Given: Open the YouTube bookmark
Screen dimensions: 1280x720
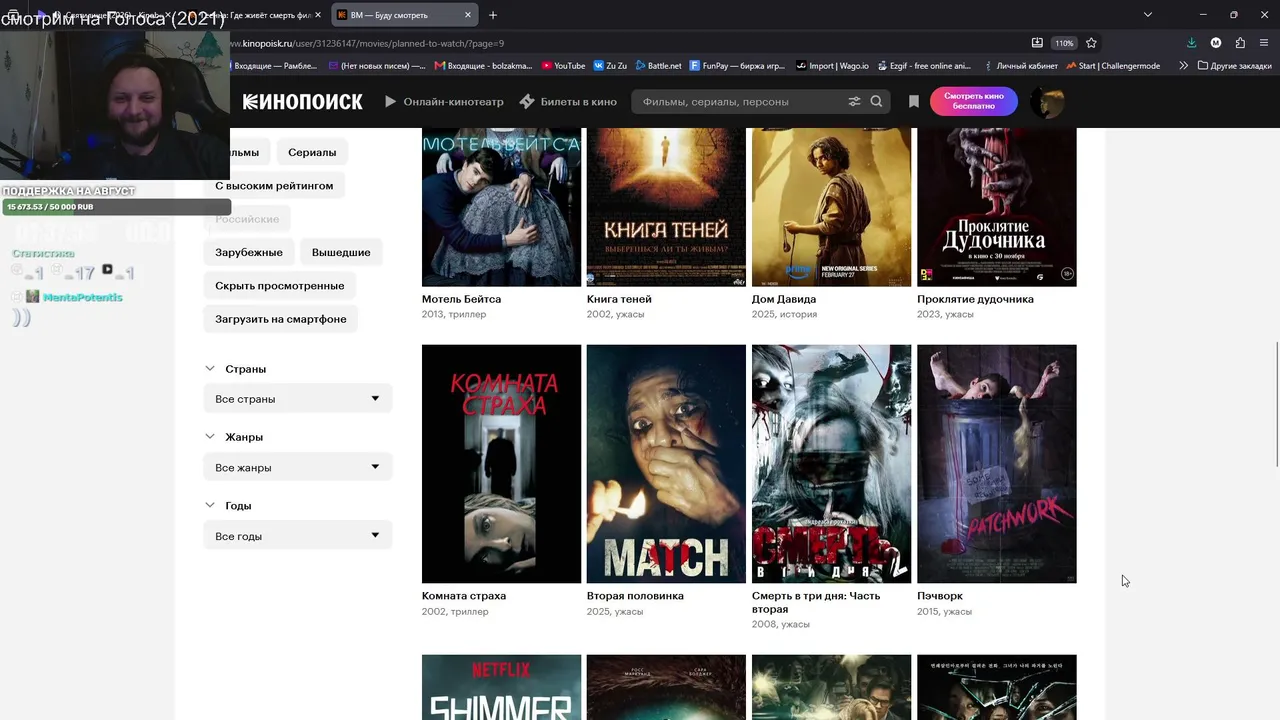Looking at the screenshot, I should coord(563,66).
